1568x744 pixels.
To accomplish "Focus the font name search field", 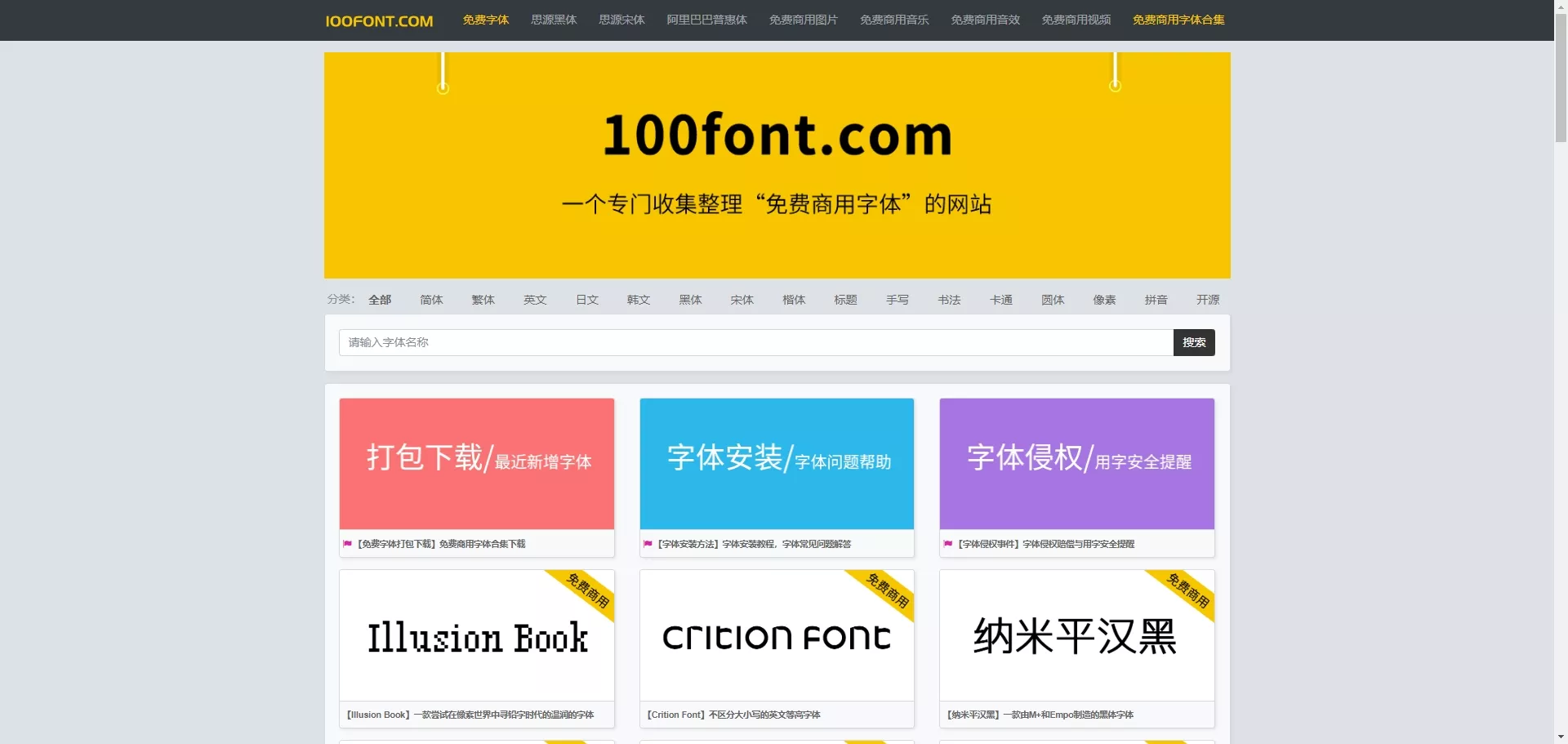I will [x=756, y=342].
